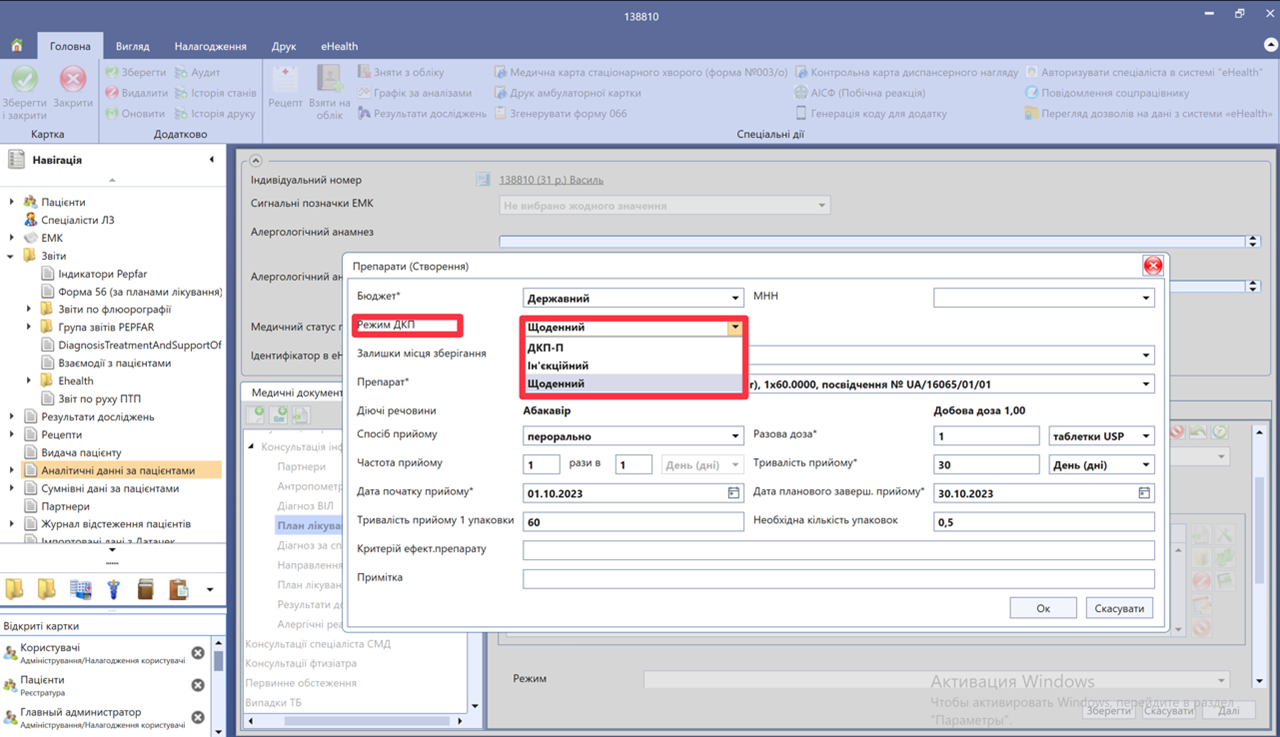Open Перегляд дозволів на дані eHealth
Screen dimensions: 1280x737
[1148, 113]
